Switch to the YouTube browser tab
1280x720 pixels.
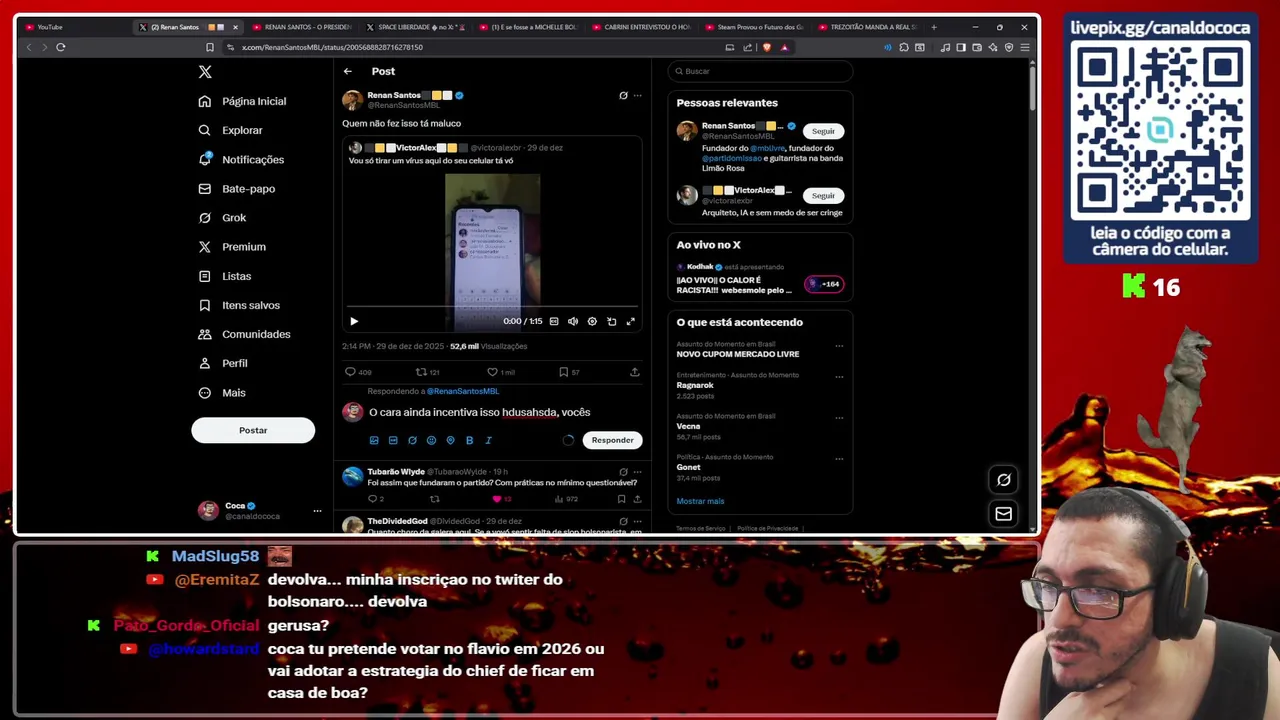72,27
